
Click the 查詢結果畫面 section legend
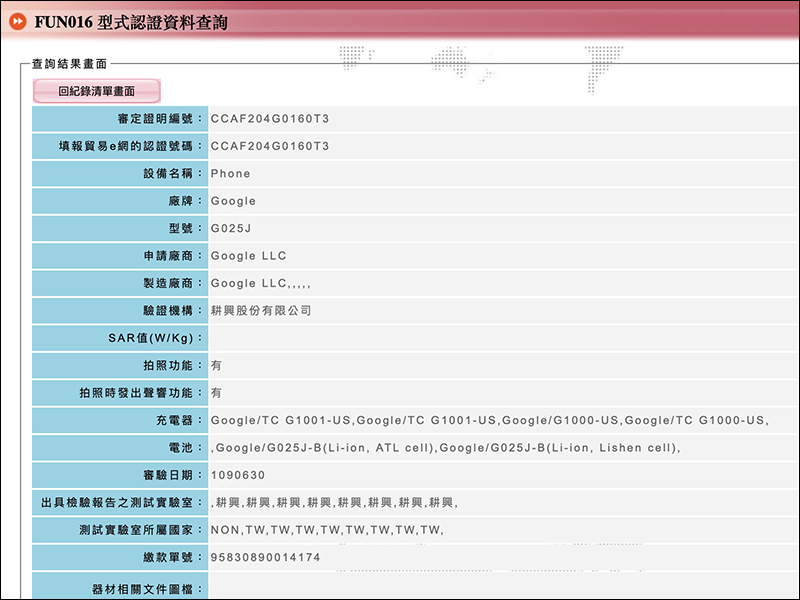click(69, 64)
